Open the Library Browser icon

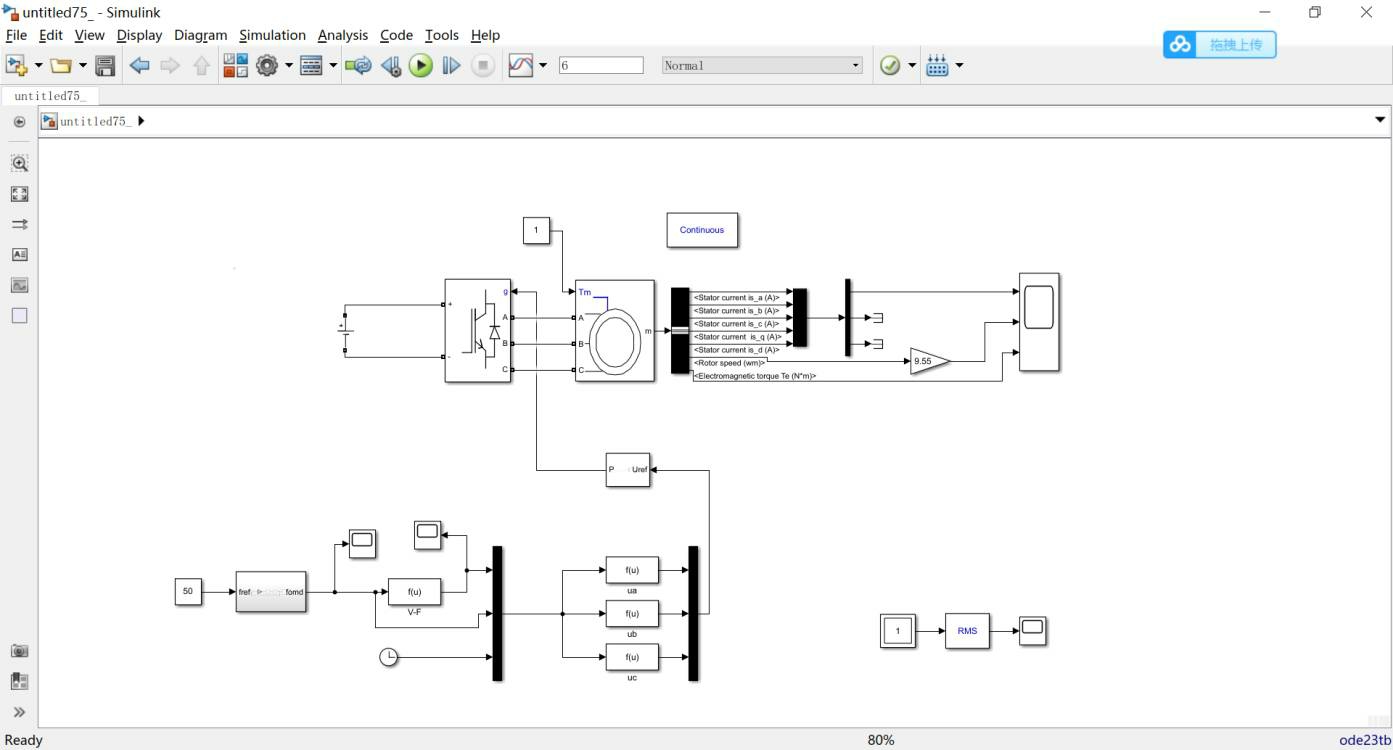[235, 66]
